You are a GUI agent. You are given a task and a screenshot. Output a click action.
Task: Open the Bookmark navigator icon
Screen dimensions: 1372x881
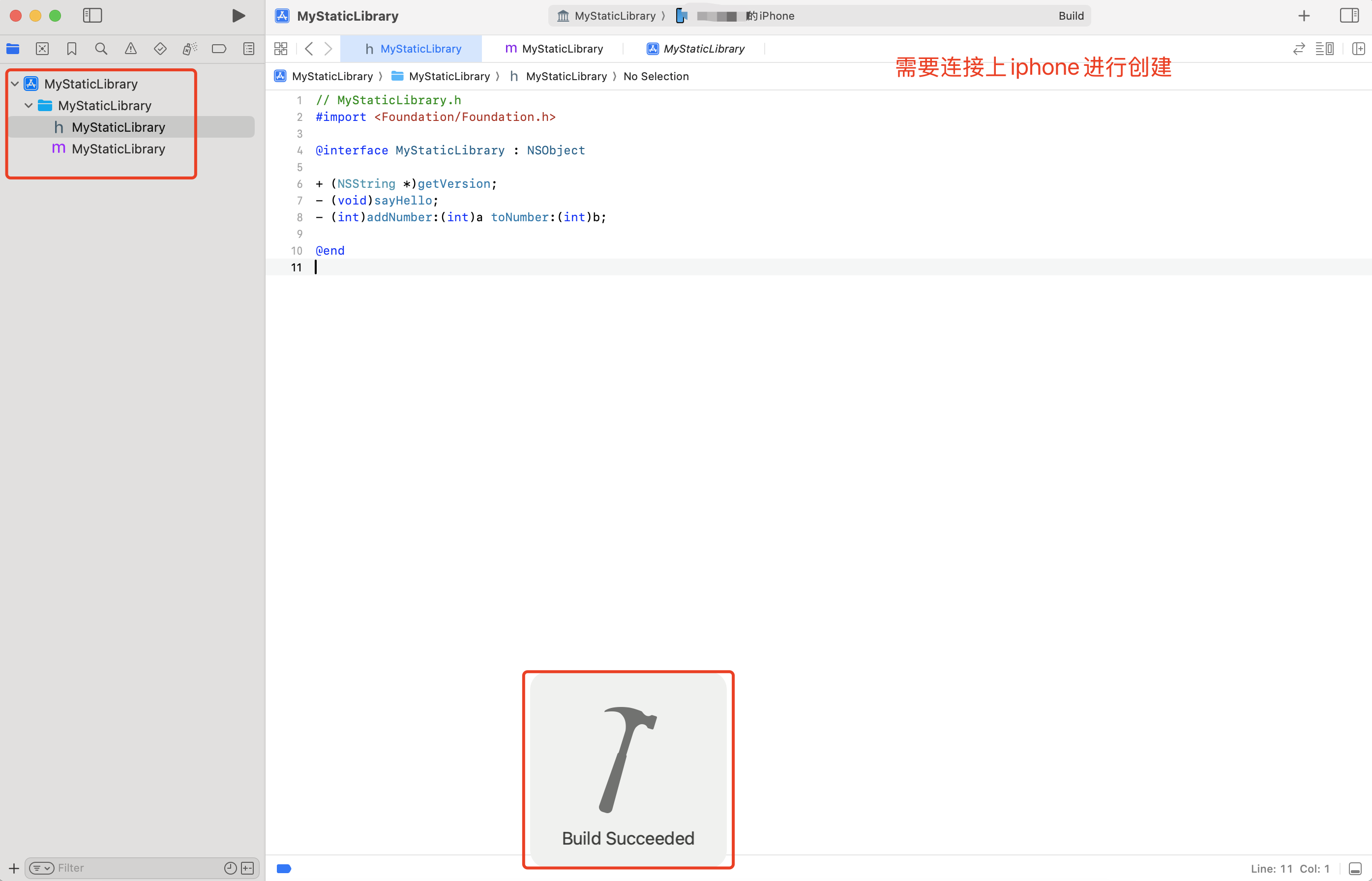click(x=71, y=49)
